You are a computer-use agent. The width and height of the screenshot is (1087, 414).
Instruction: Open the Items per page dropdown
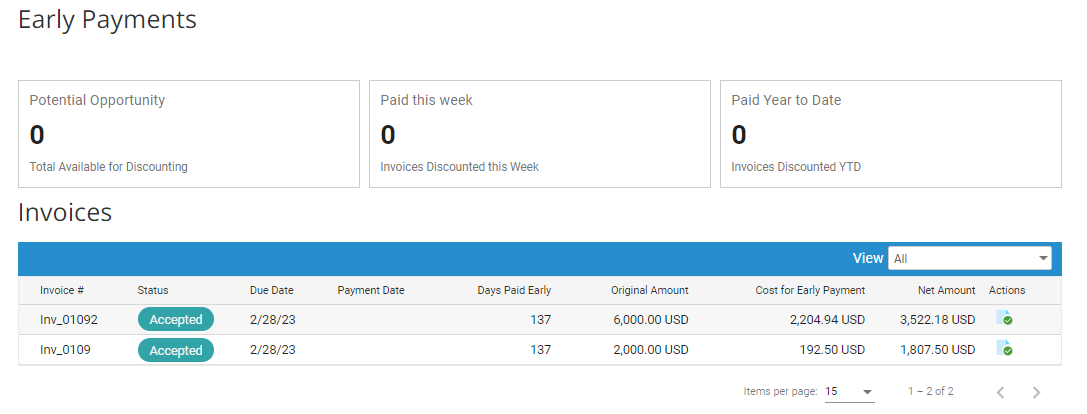point(849,392)
